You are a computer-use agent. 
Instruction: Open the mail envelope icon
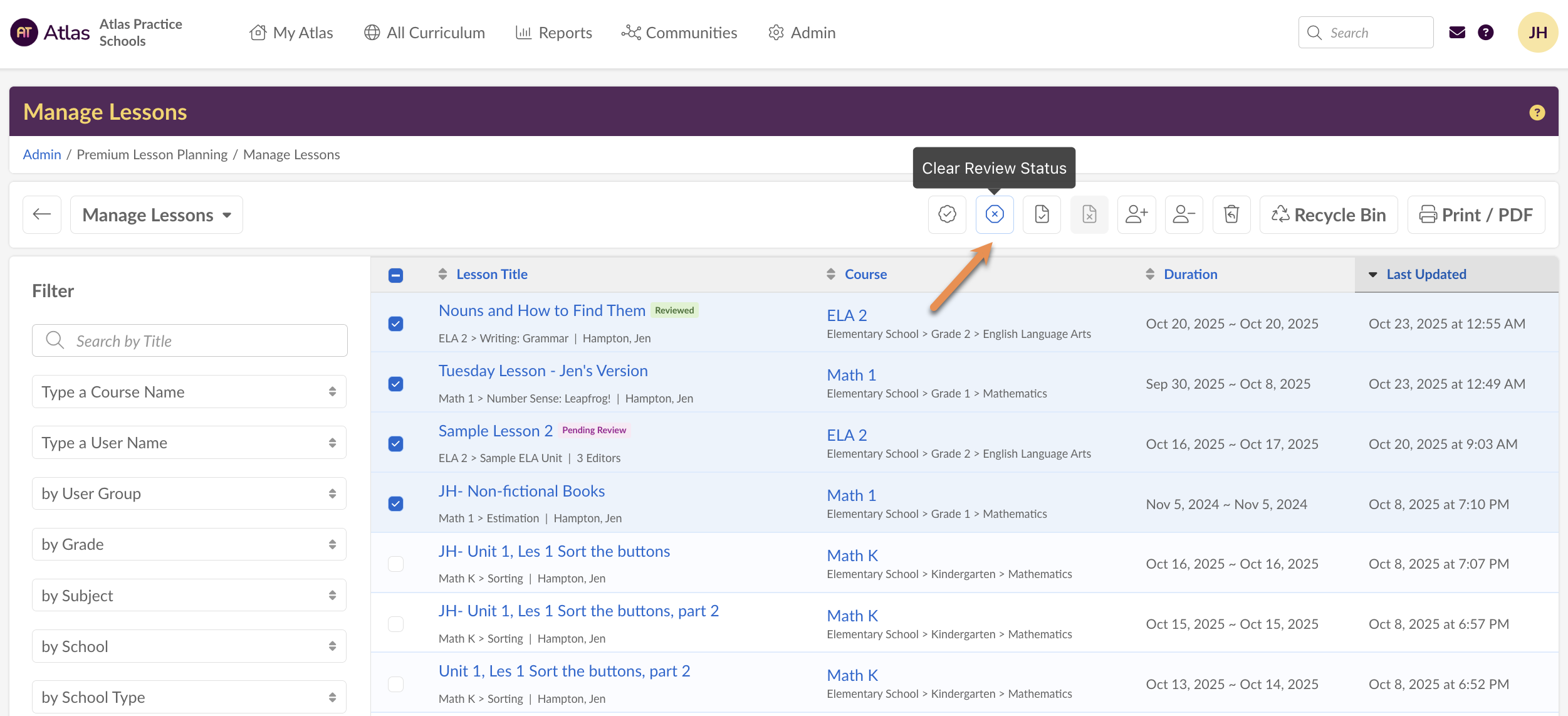[x=1457, y=33]
